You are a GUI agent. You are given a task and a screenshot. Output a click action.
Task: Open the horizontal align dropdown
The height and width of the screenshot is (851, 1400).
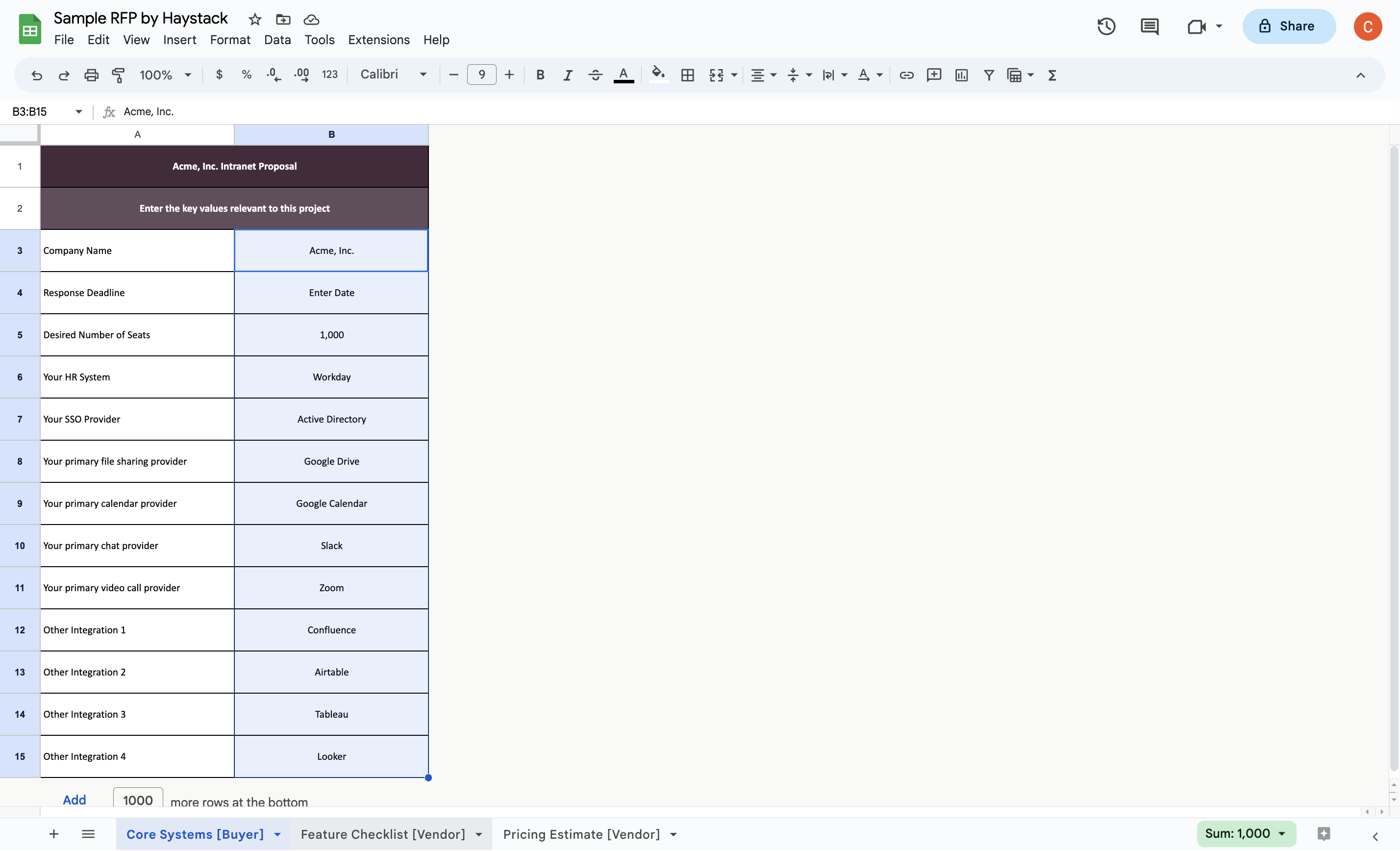(764, 75)
